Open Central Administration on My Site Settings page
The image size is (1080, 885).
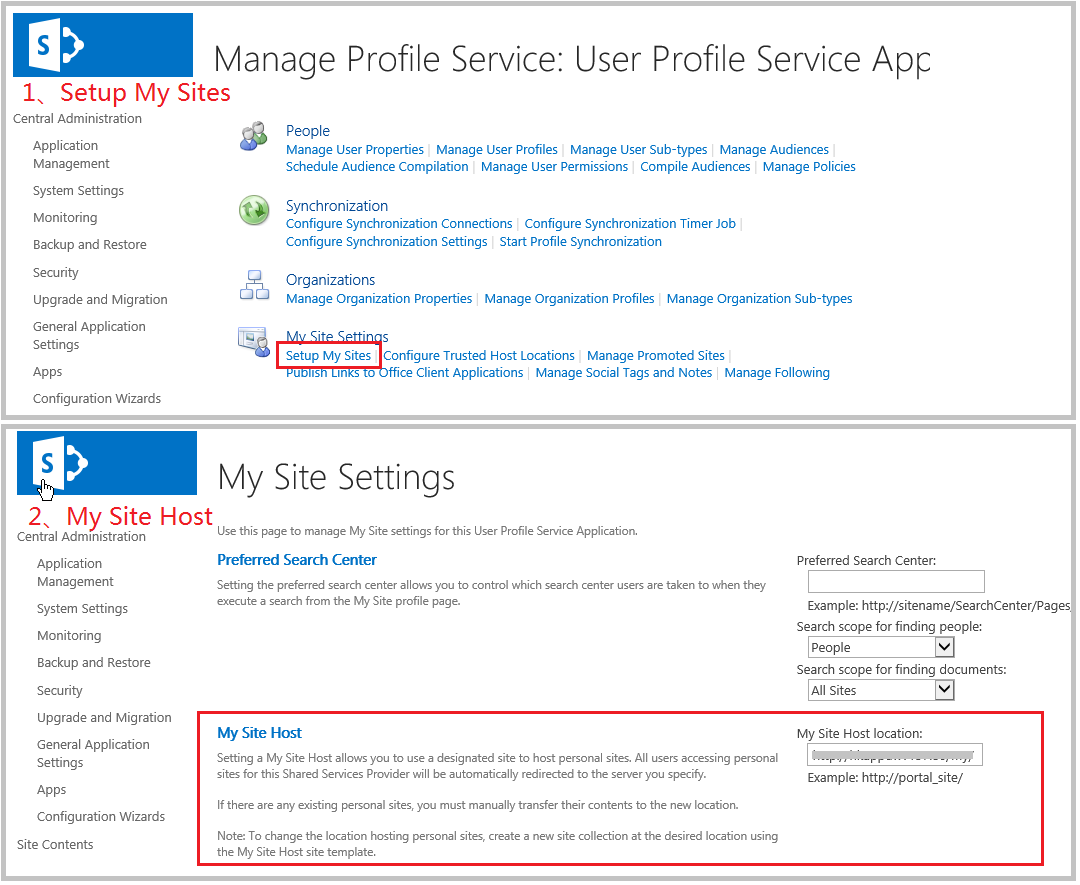pyautogui.click(x=81, y=537)
